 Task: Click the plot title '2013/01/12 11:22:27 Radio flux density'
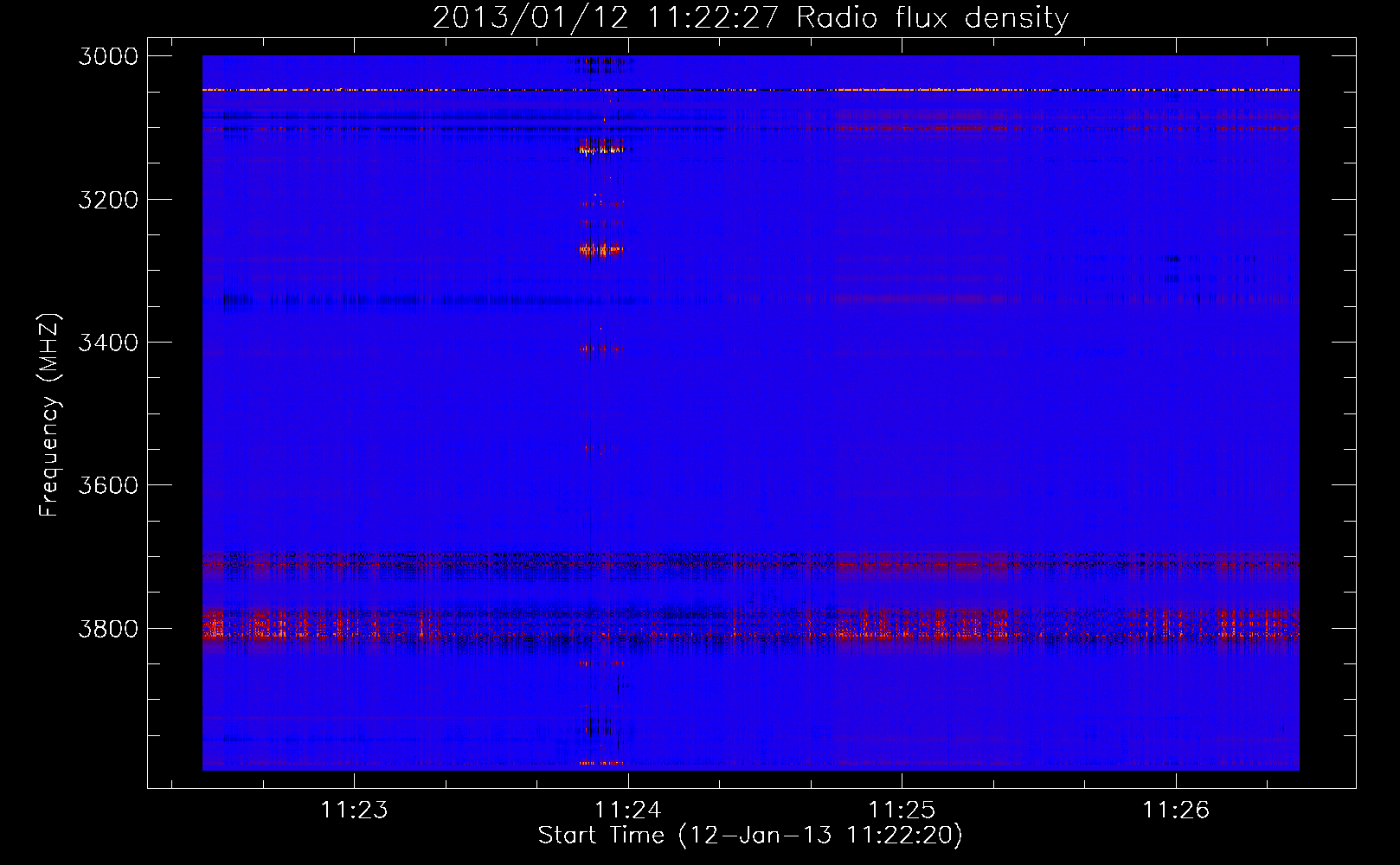click(x=750, y=18)
